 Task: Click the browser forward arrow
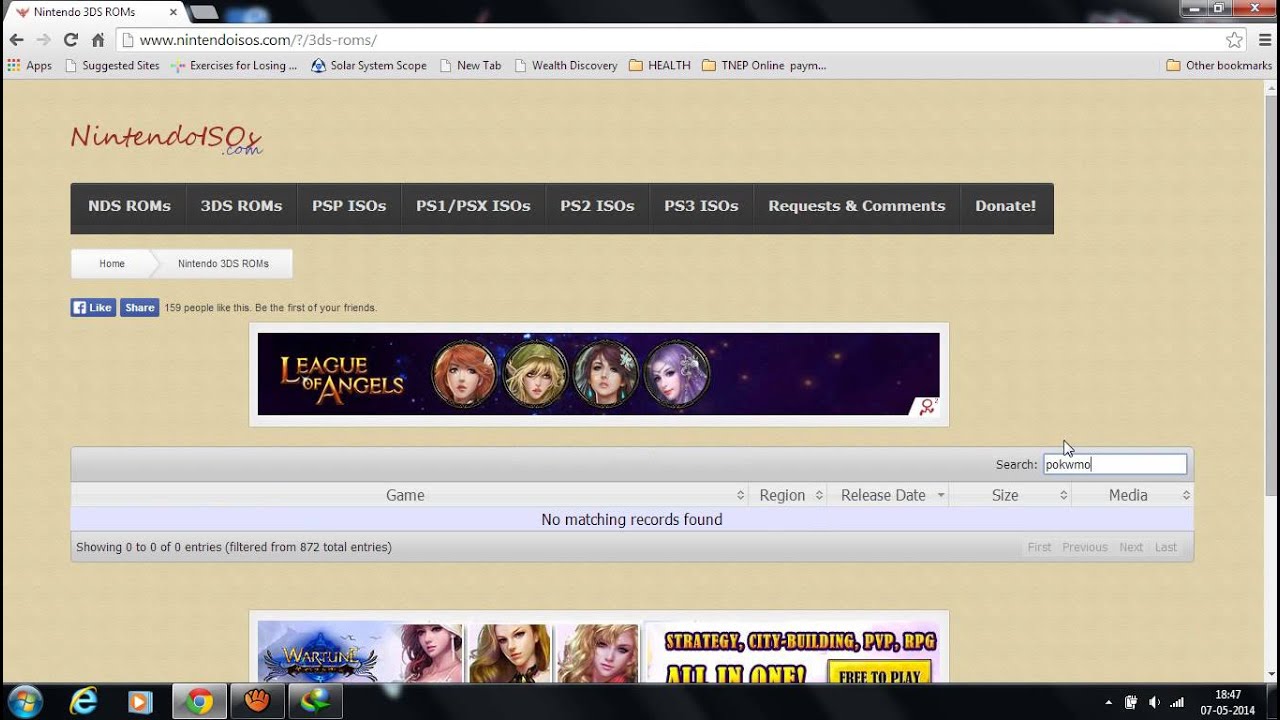43,40
